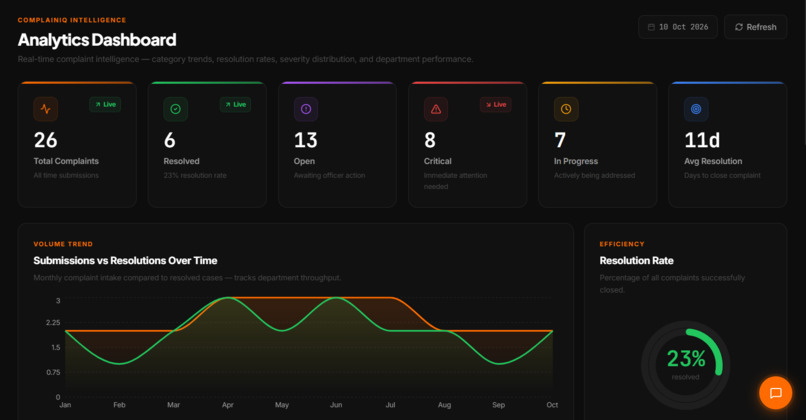Click the Awaiting officer action text
The width and height of the screenshot is (806, 420).
click(329, 175)
